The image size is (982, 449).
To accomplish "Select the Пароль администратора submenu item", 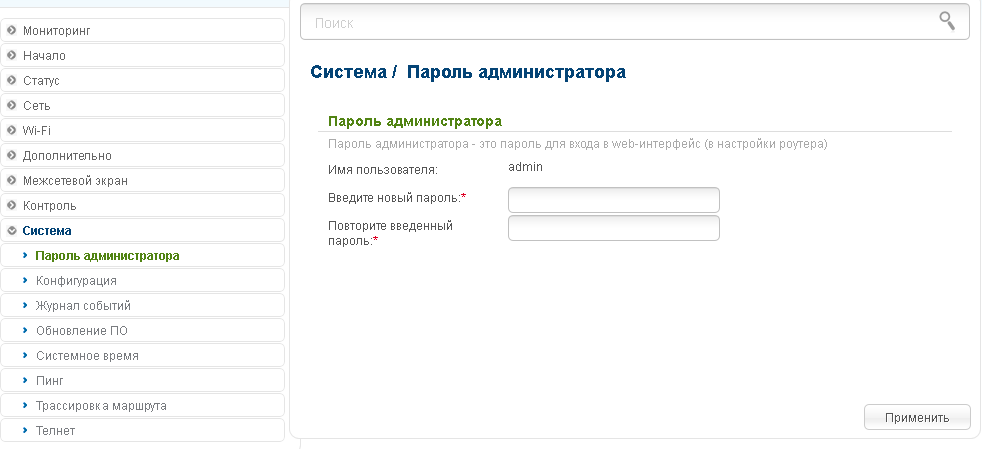I will pyautogui.click(x=107, y=256).
